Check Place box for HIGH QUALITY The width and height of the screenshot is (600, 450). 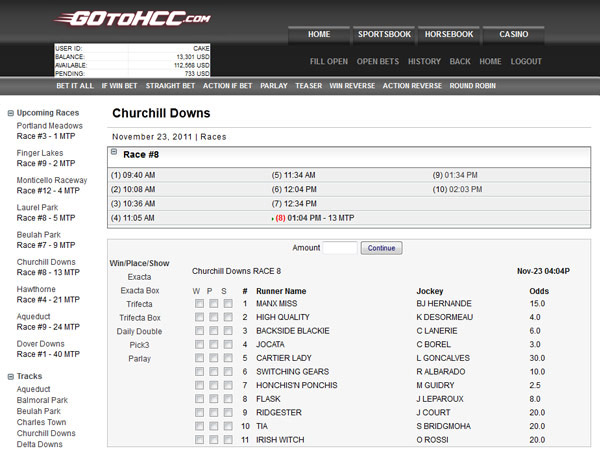click(x=214, y=317)
